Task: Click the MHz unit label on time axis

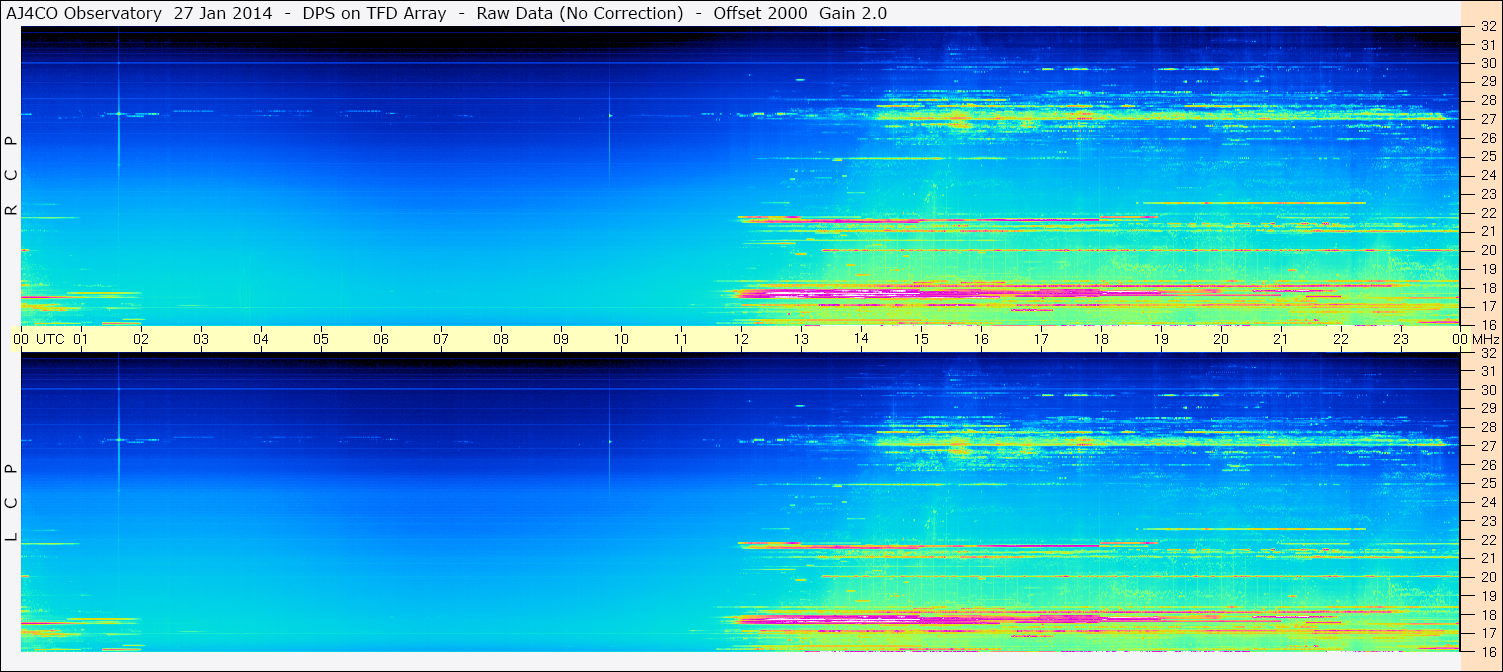Action: coord(1487,339)
